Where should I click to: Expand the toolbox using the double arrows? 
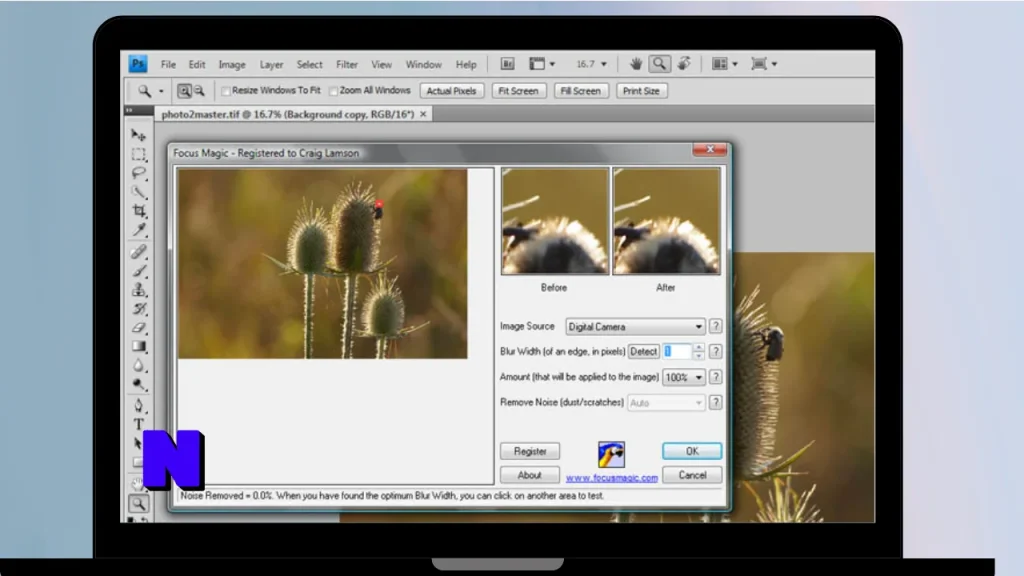tap(129, 110)
